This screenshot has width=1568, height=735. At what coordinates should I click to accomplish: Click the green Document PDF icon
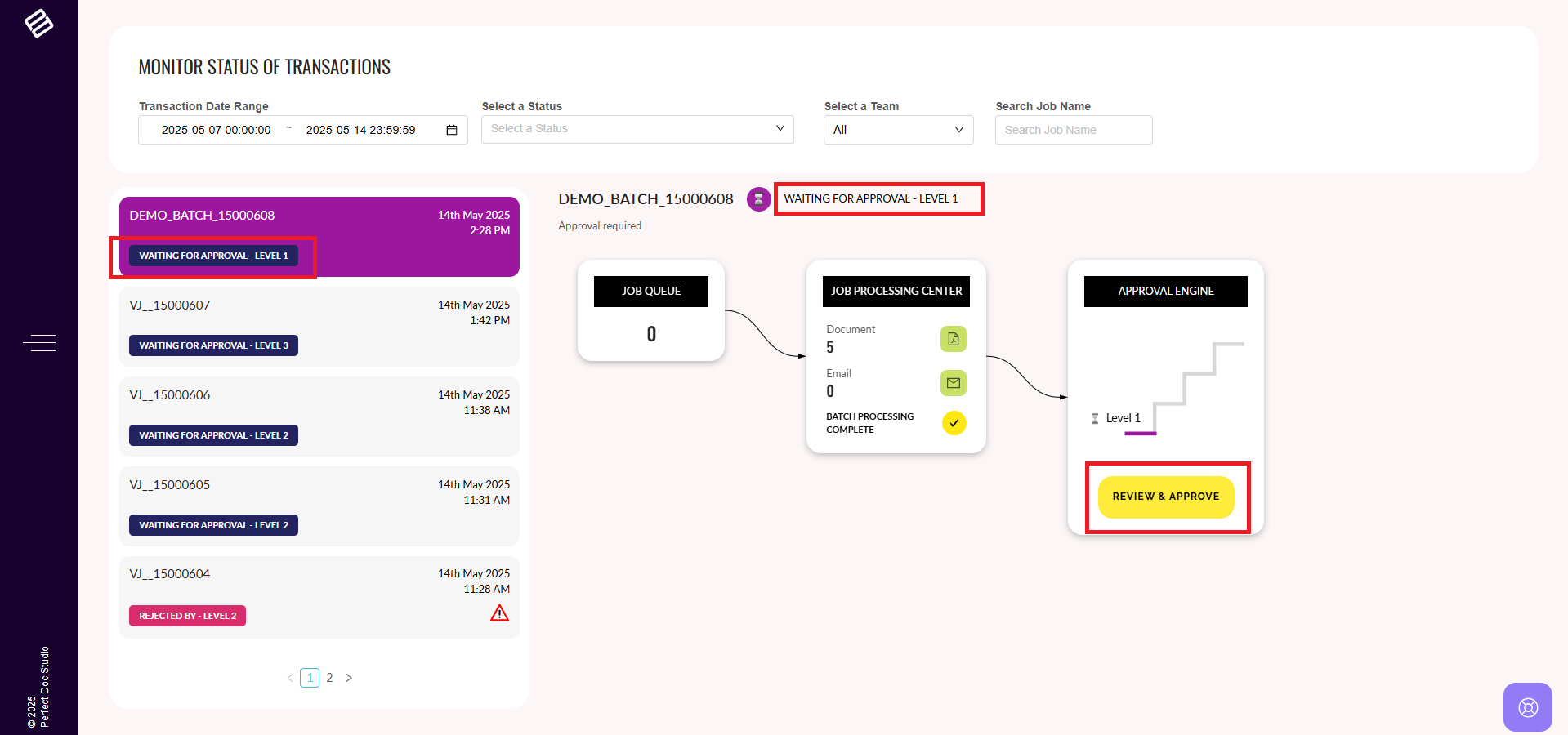(953, 339)
